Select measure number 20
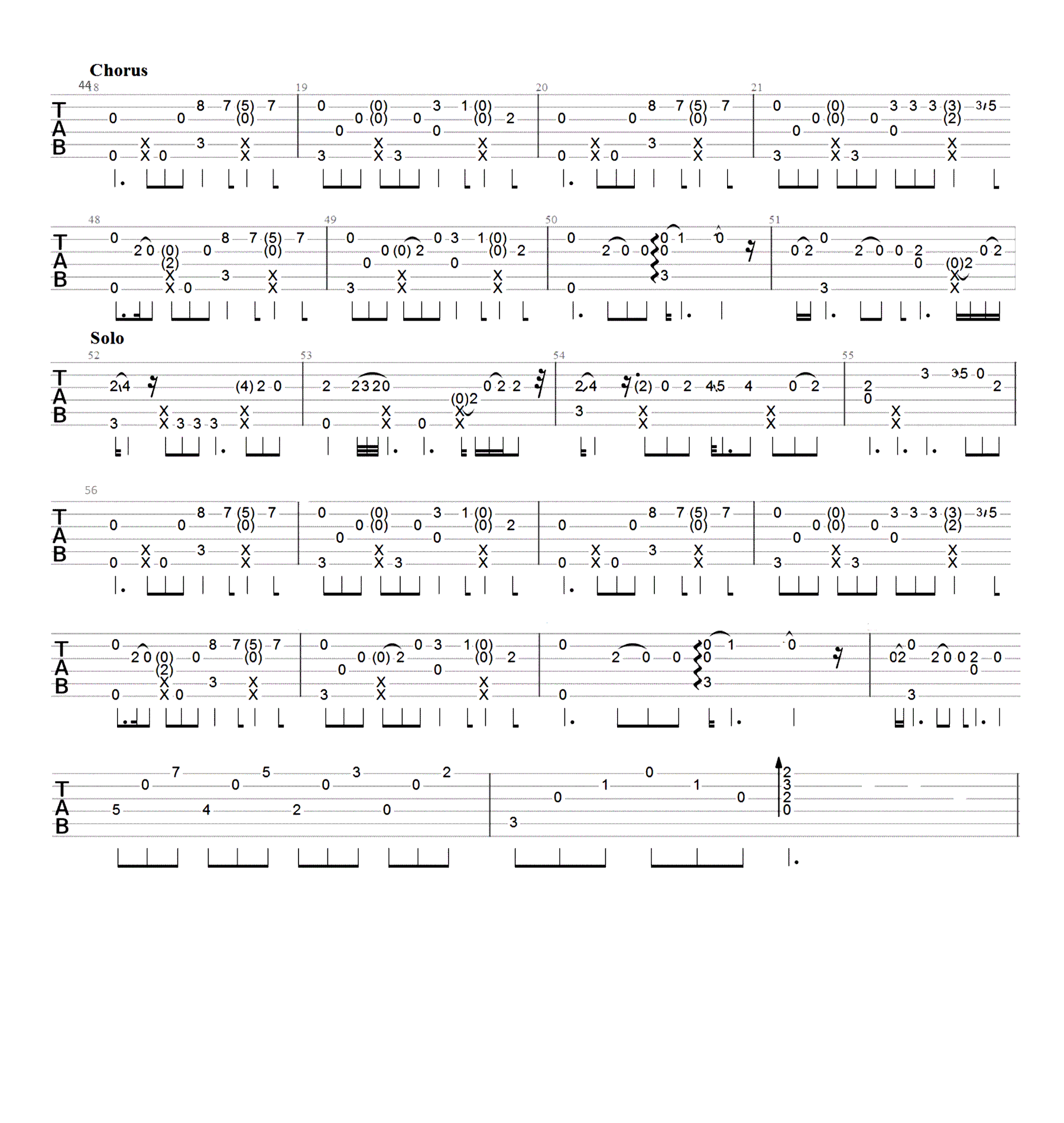The width and height of the screenshot is (1064, 1123). tap(541, 88)
